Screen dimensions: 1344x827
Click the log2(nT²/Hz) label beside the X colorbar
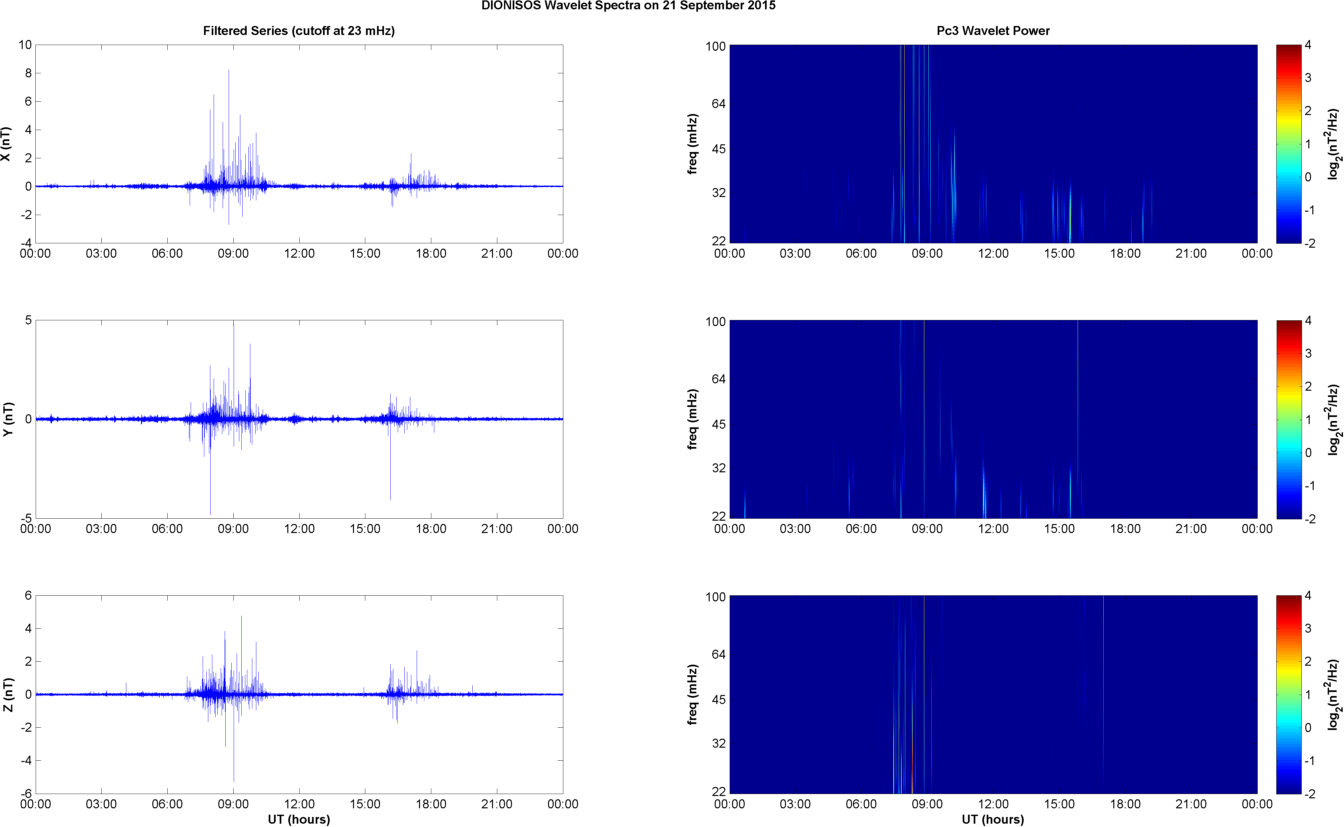1334,144
